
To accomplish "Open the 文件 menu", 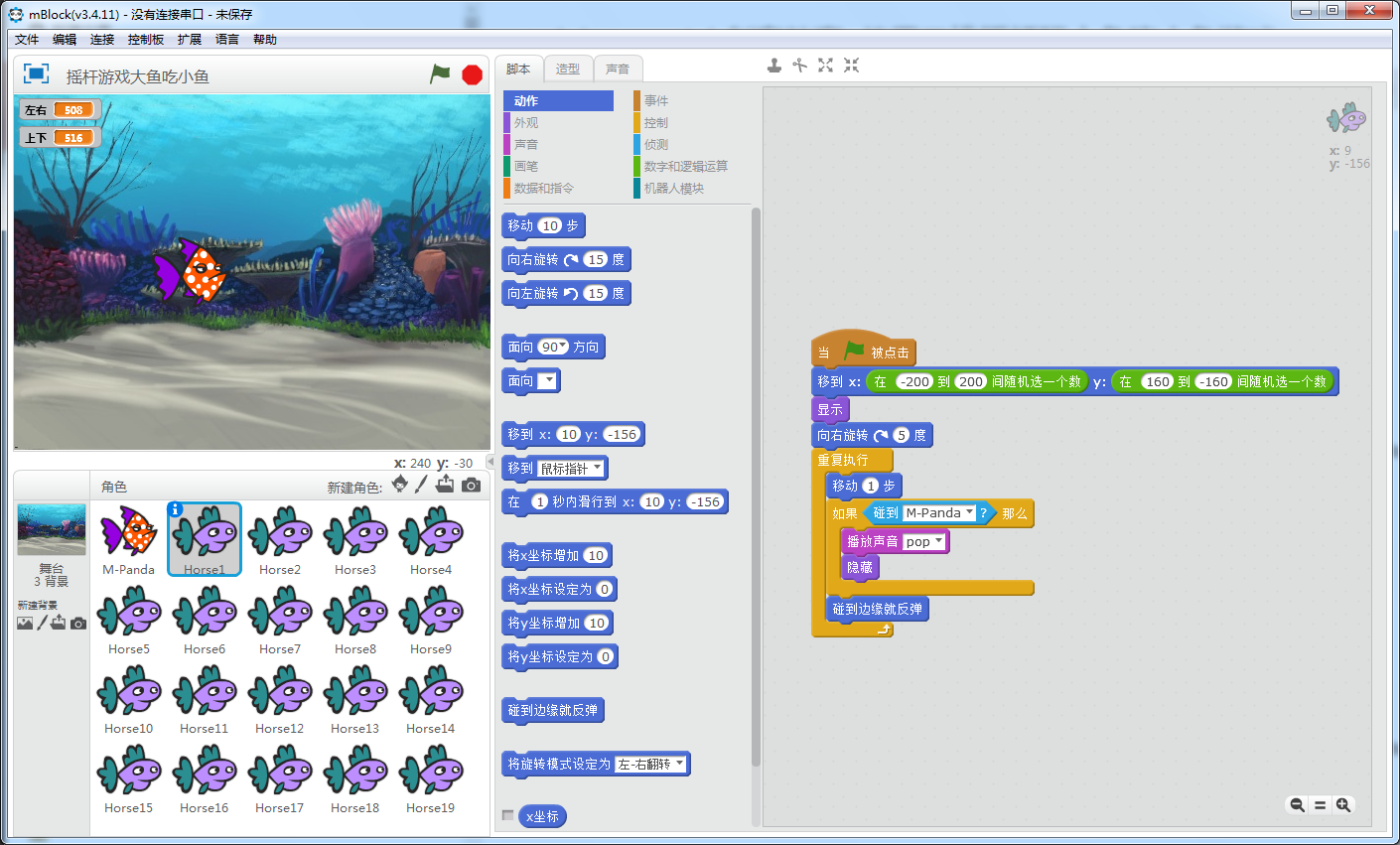I will [27, 40].
